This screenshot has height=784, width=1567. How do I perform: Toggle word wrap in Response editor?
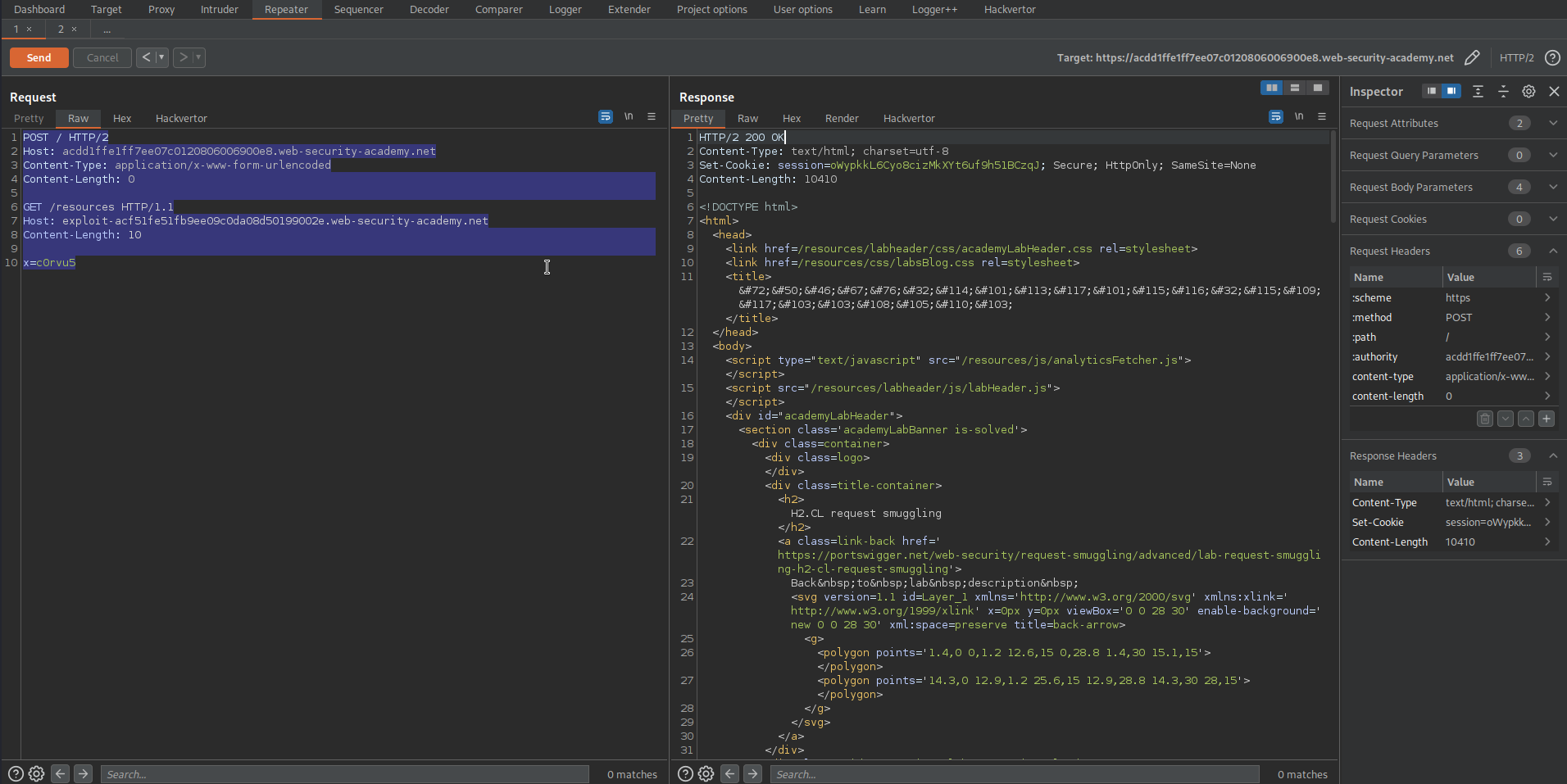[x=1276, y=117]
